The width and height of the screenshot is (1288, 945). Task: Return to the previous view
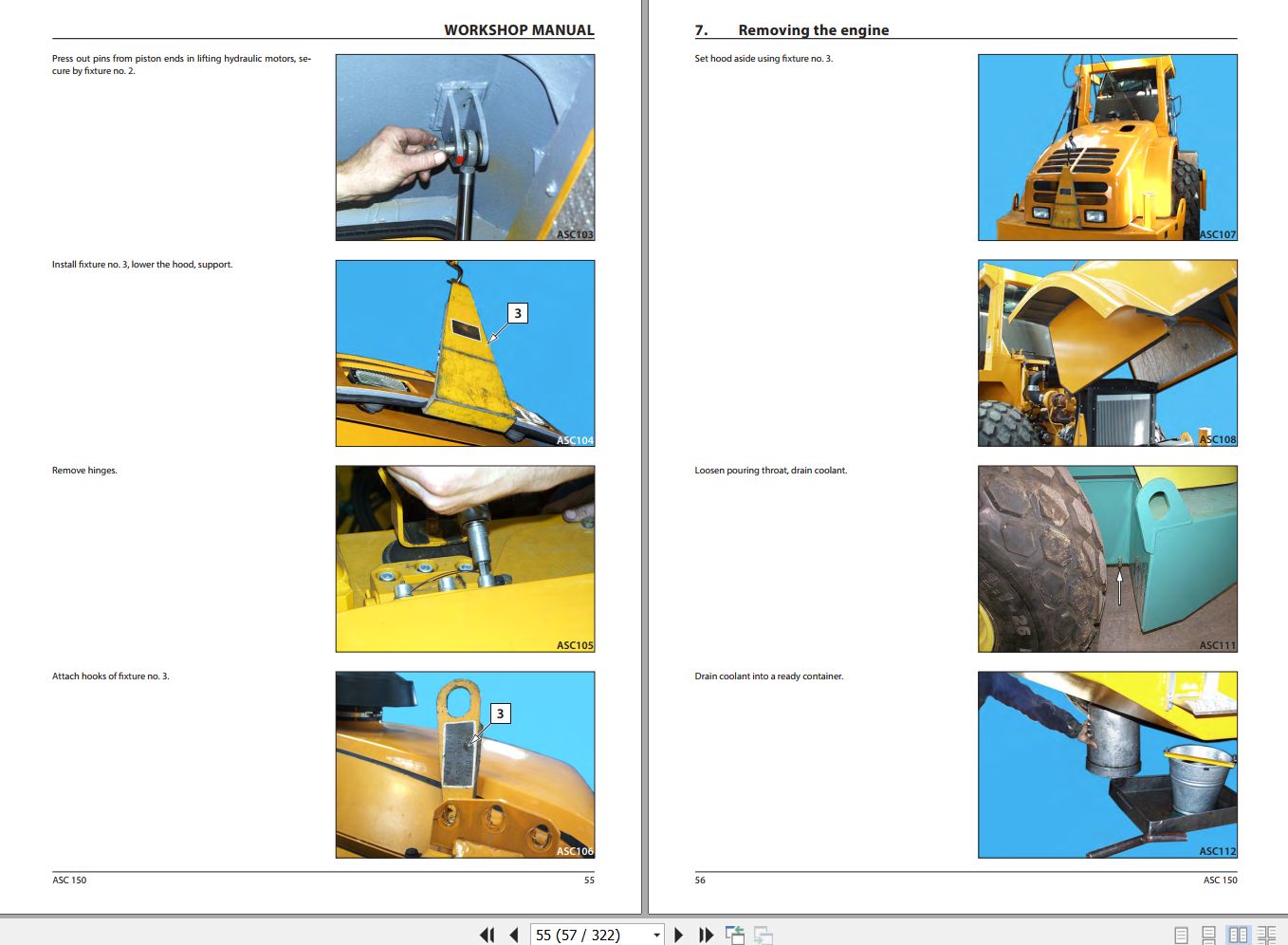(735, 935)
